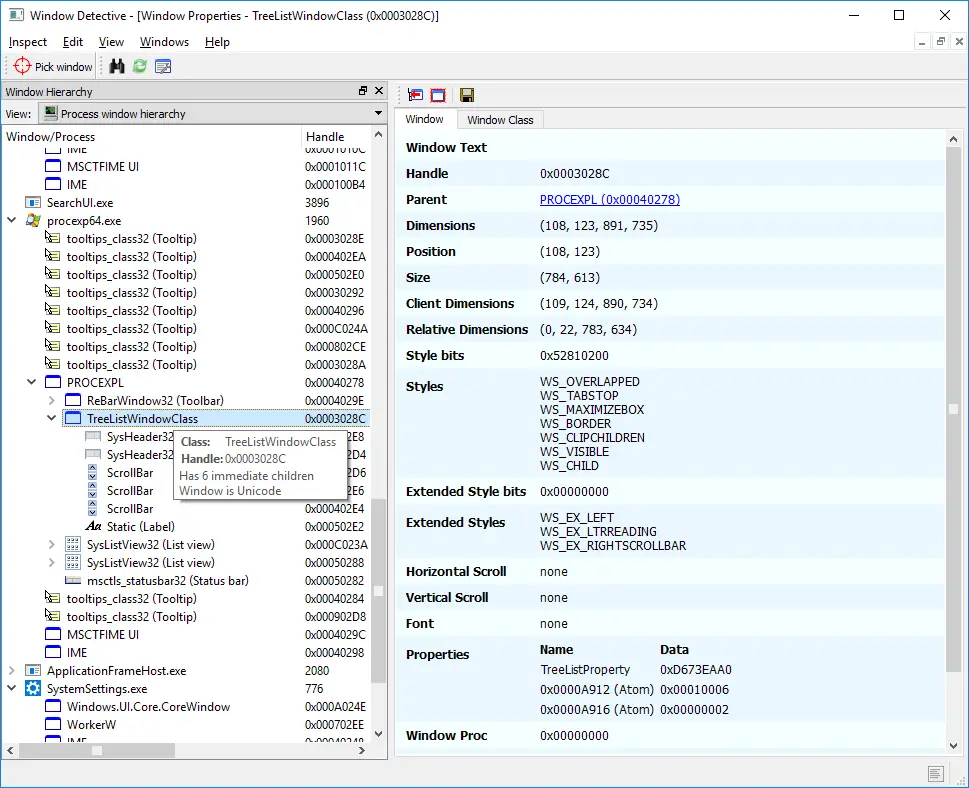The width and height of the screenshot is (969, 788).
Task: Collapse the procexp64.exe tree node
Action: coord(12,221)
